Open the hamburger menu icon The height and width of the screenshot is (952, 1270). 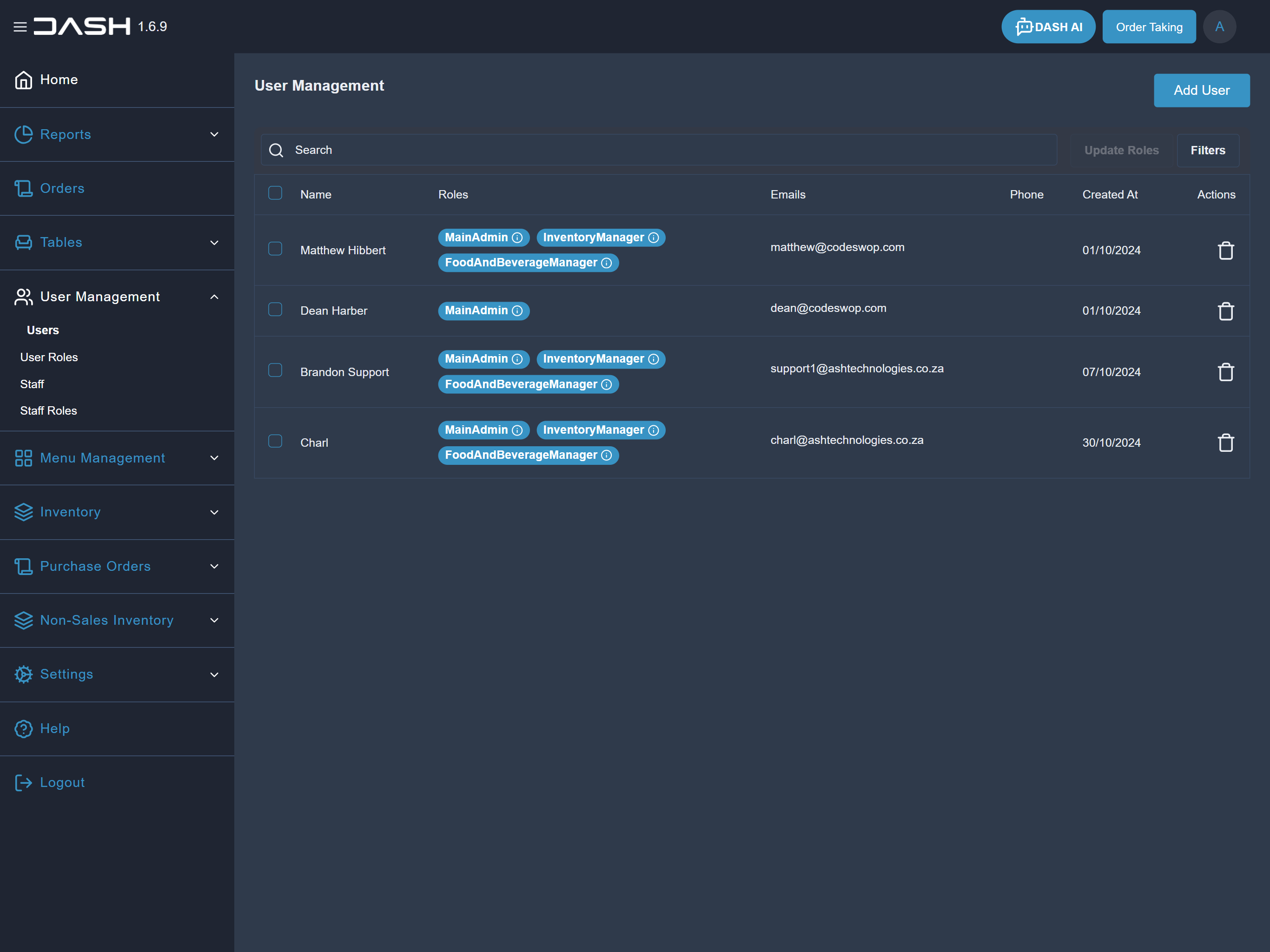[x=20, y=27]
